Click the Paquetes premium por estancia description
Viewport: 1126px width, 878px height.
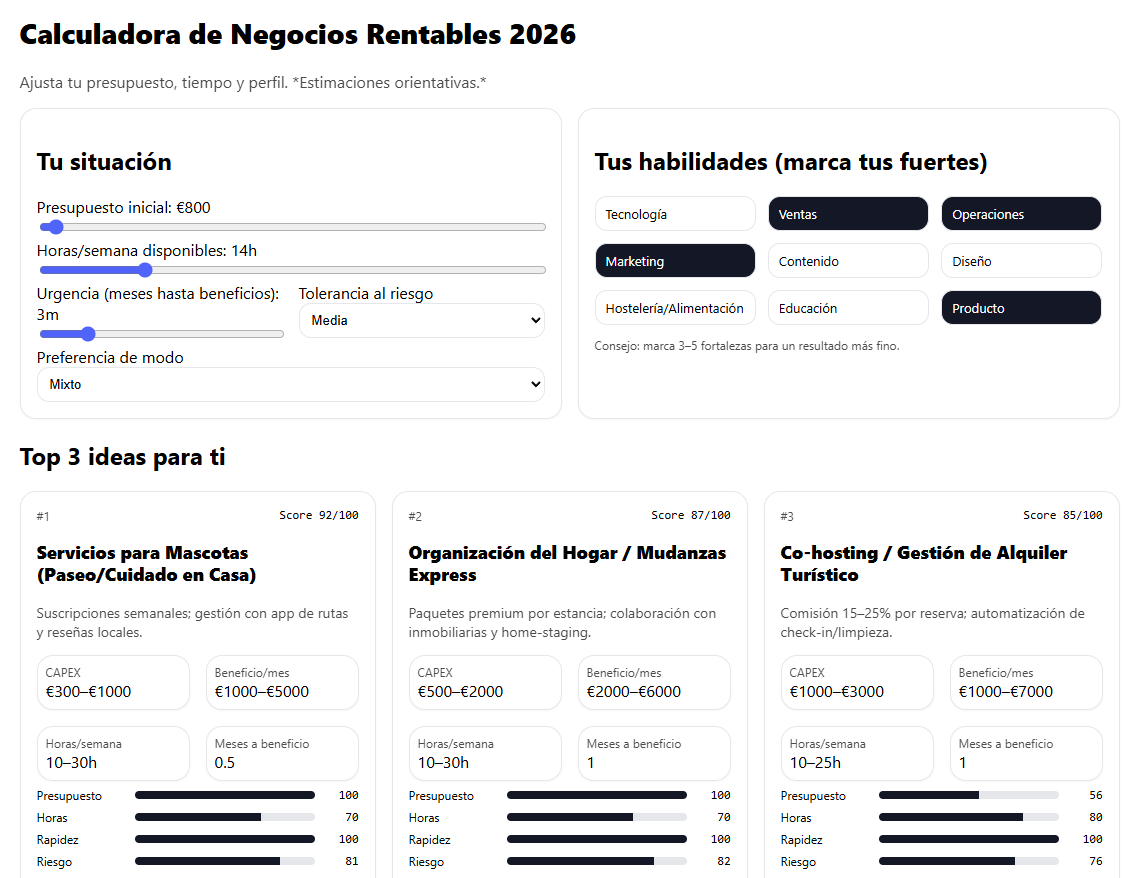coord(562,622)
